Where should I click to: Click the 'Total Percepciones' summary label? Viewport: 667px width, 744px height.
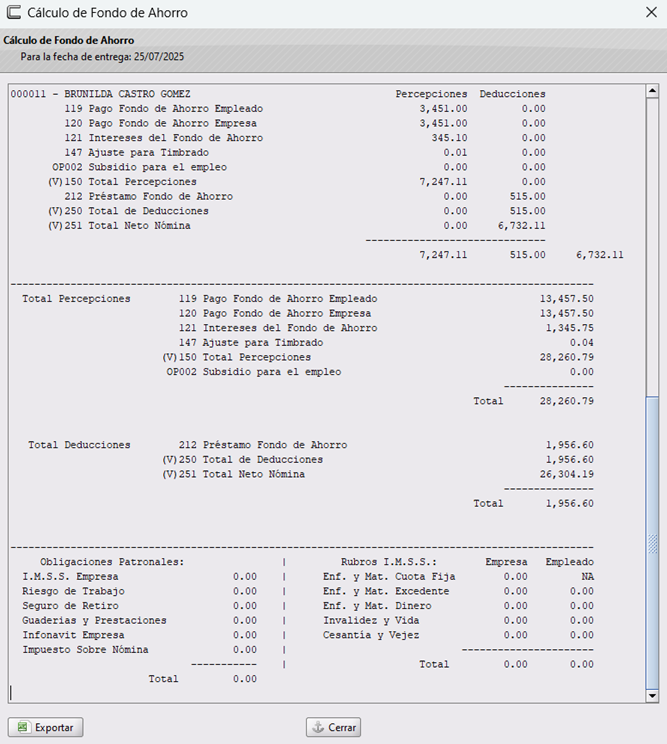coord(76,299)
